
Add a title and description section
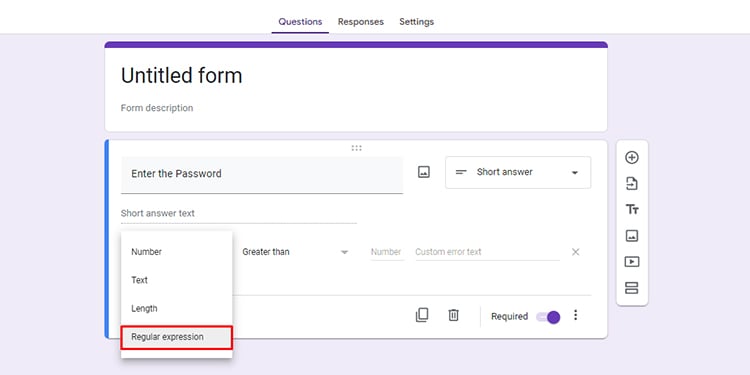click(x=632, y=210)
